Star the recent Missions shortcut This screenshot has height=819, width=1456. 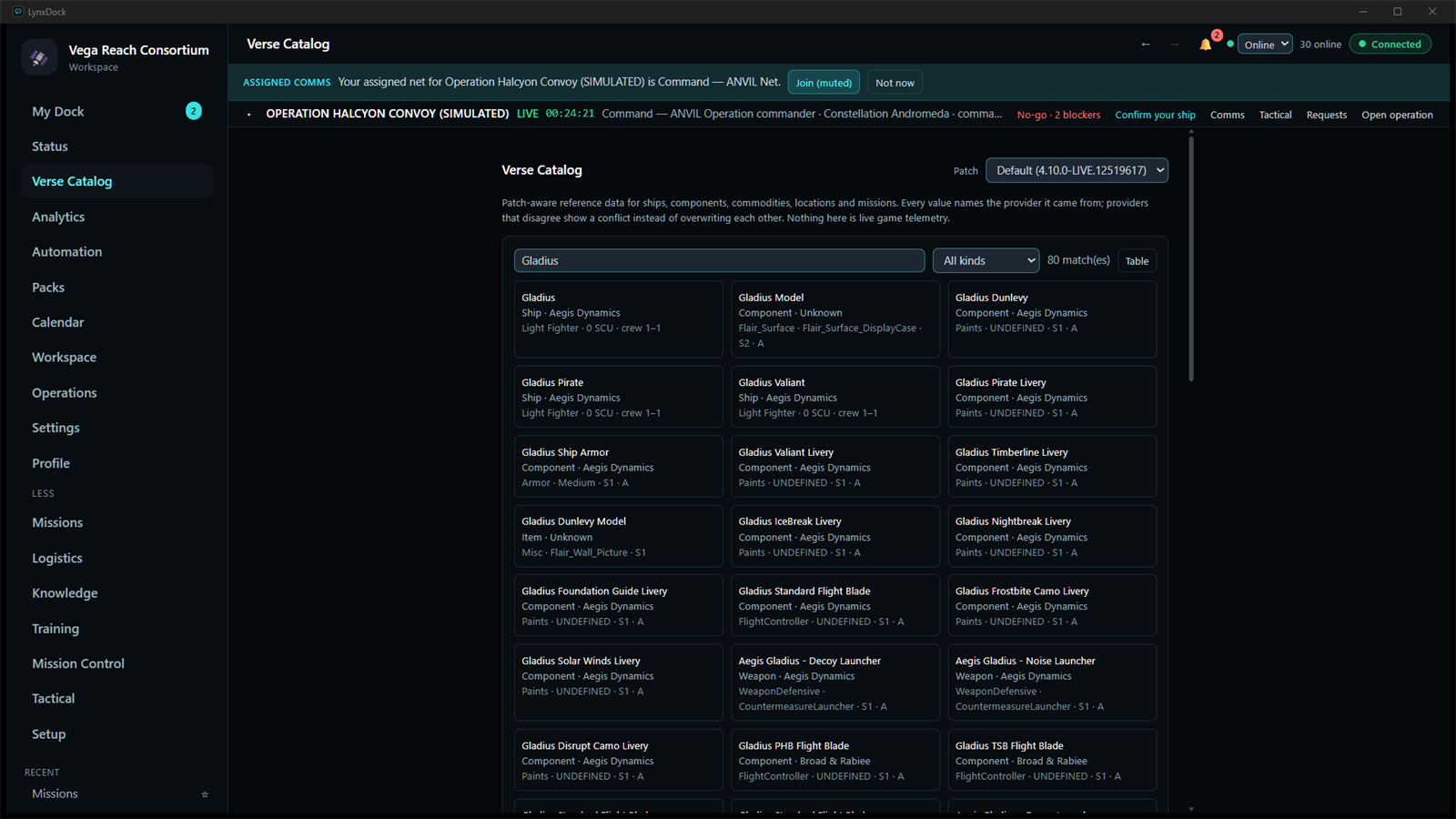click(x=205, y=794)
